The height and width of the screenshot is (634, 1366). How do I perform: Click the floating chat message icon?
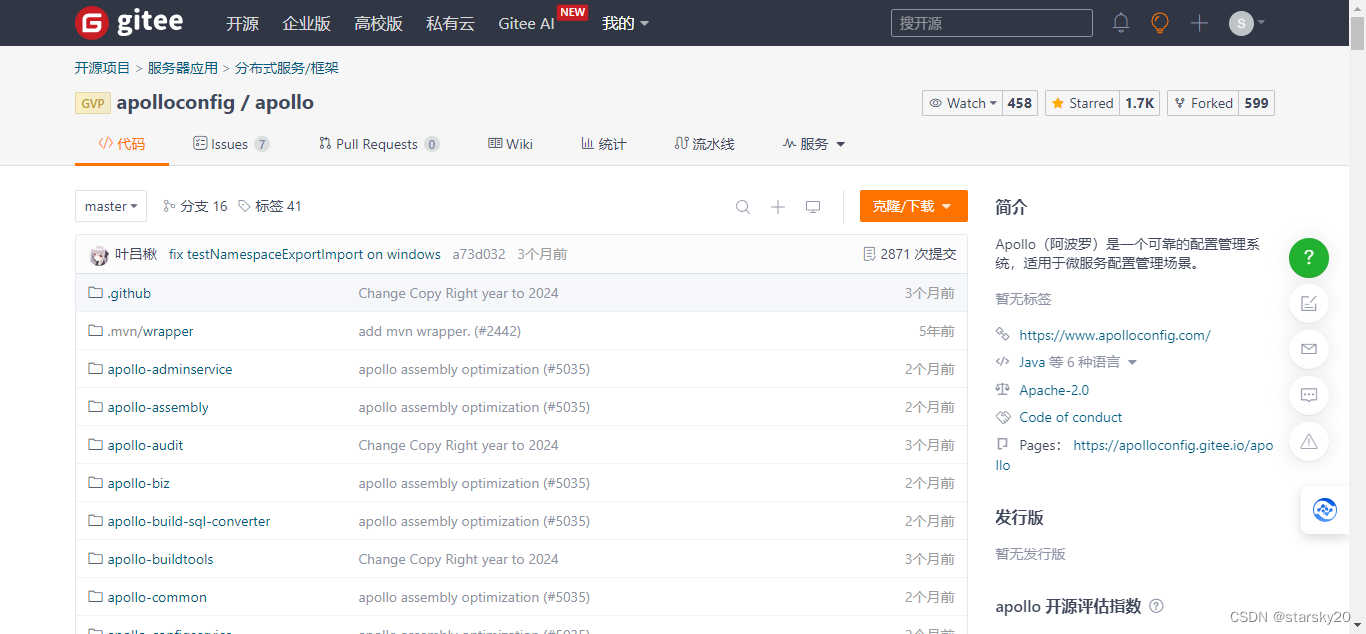pos(1309,395)
